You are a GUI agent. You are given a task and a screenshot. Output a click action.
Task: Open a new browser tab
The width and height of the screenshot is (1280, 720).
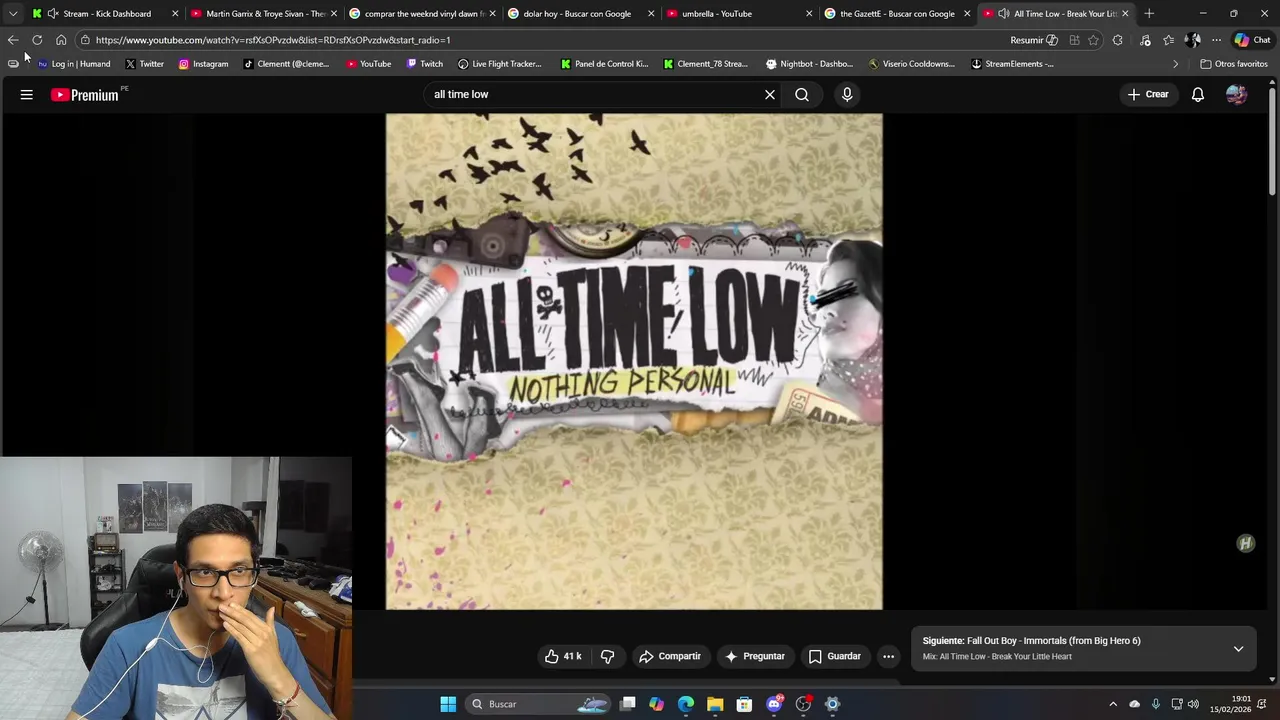point(1149,14)
